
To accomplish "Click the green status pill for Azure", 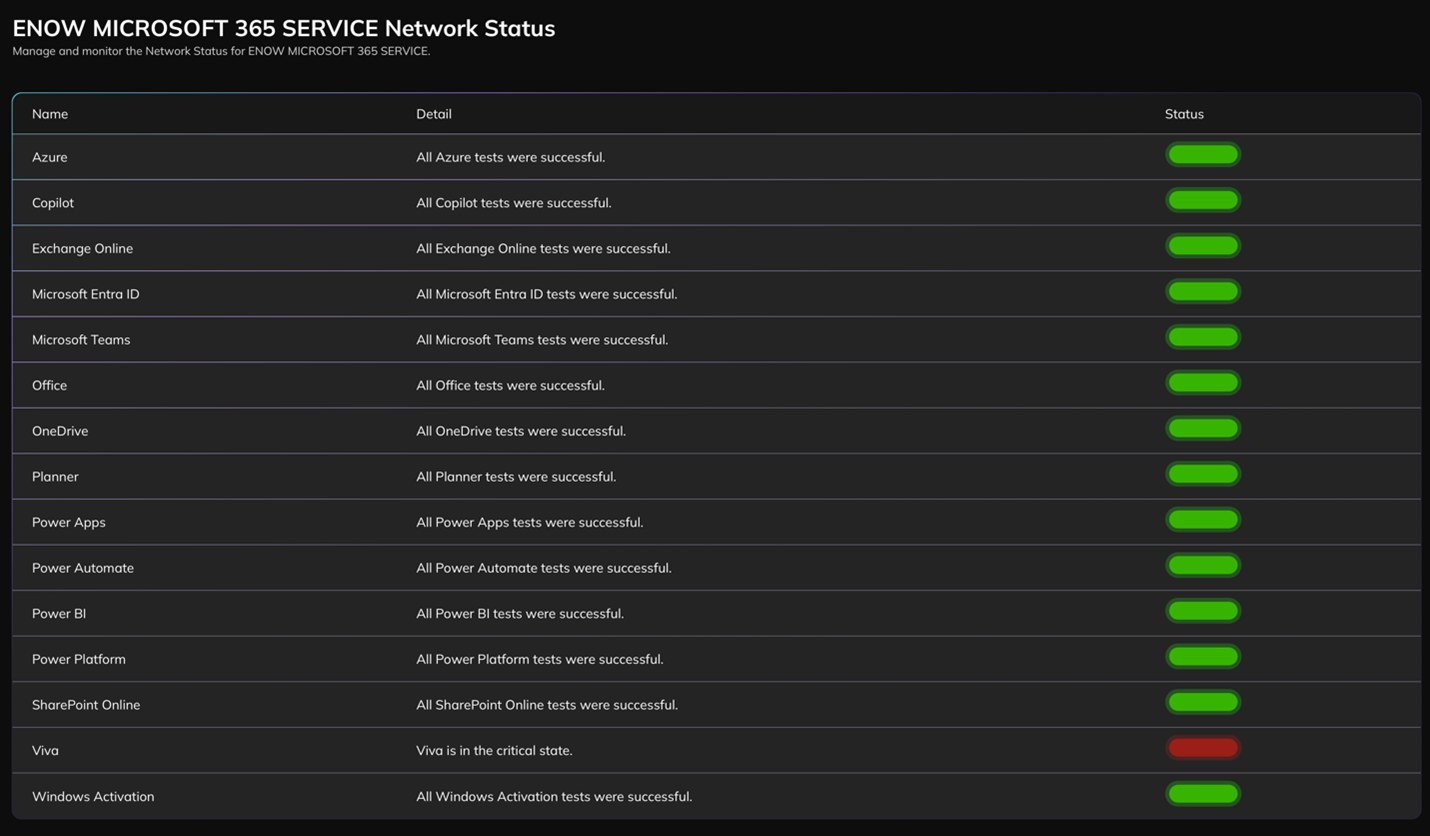I will tap(1203, 155).
